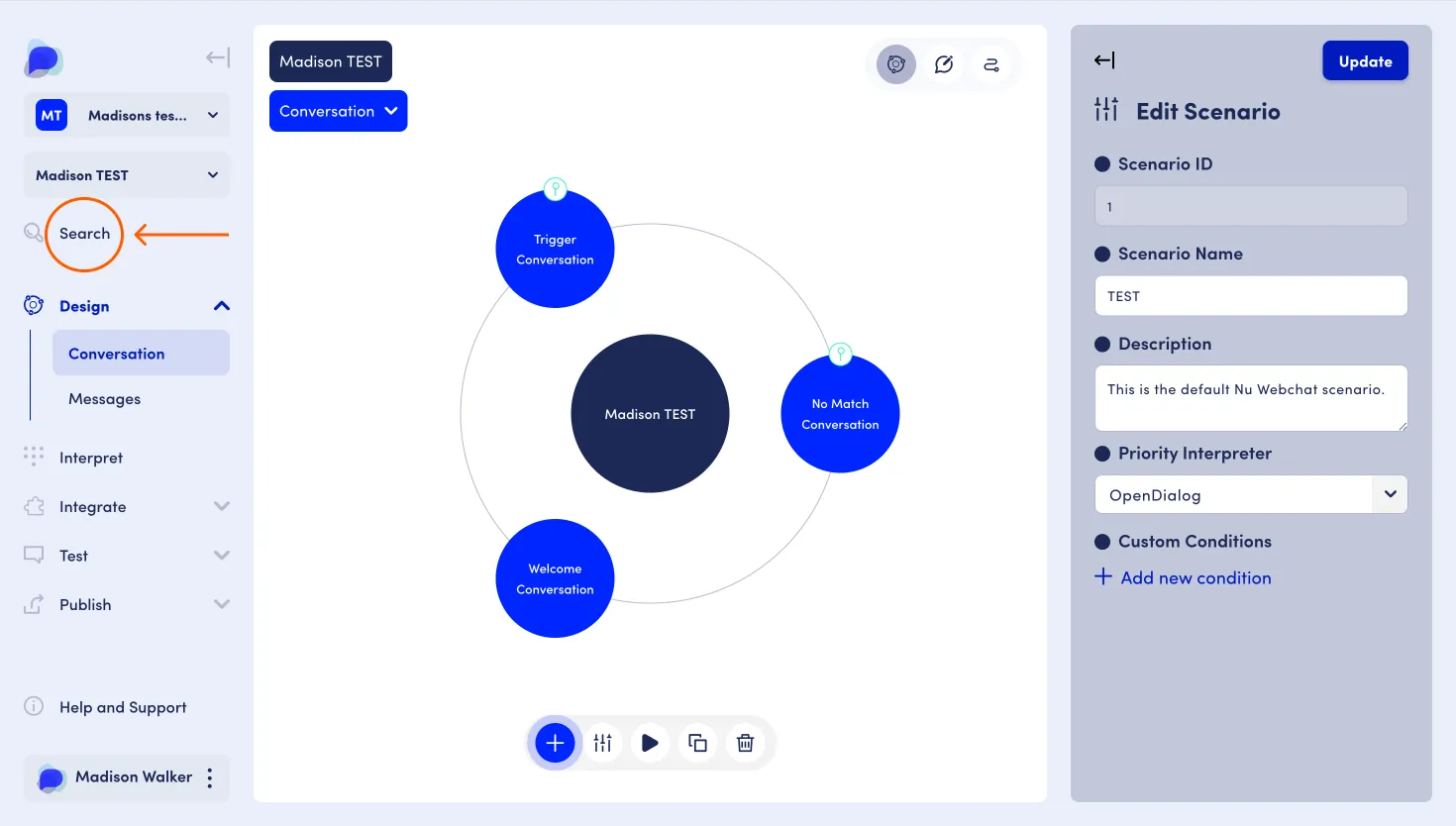Click the Interpret dots icon
1456x826 pixels.
[34, 456]
